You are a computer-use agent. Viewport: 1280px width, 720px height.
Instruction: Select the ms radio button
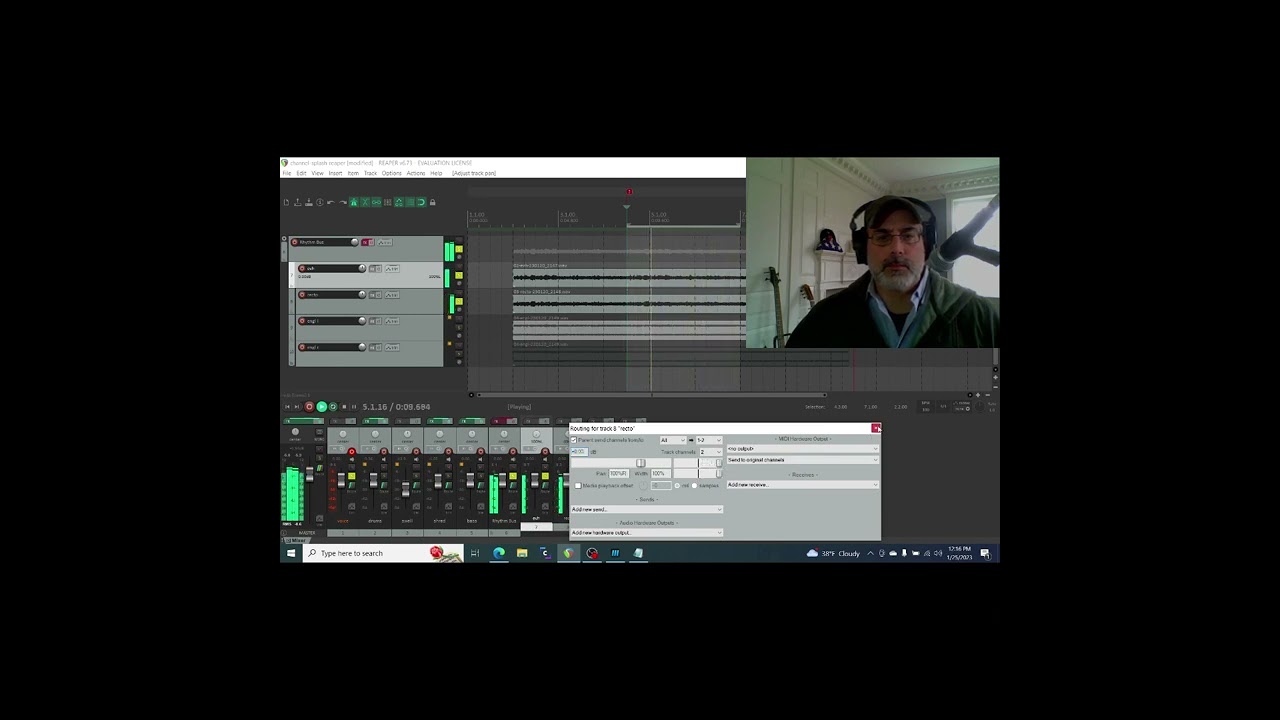click(x=677, y=486)
